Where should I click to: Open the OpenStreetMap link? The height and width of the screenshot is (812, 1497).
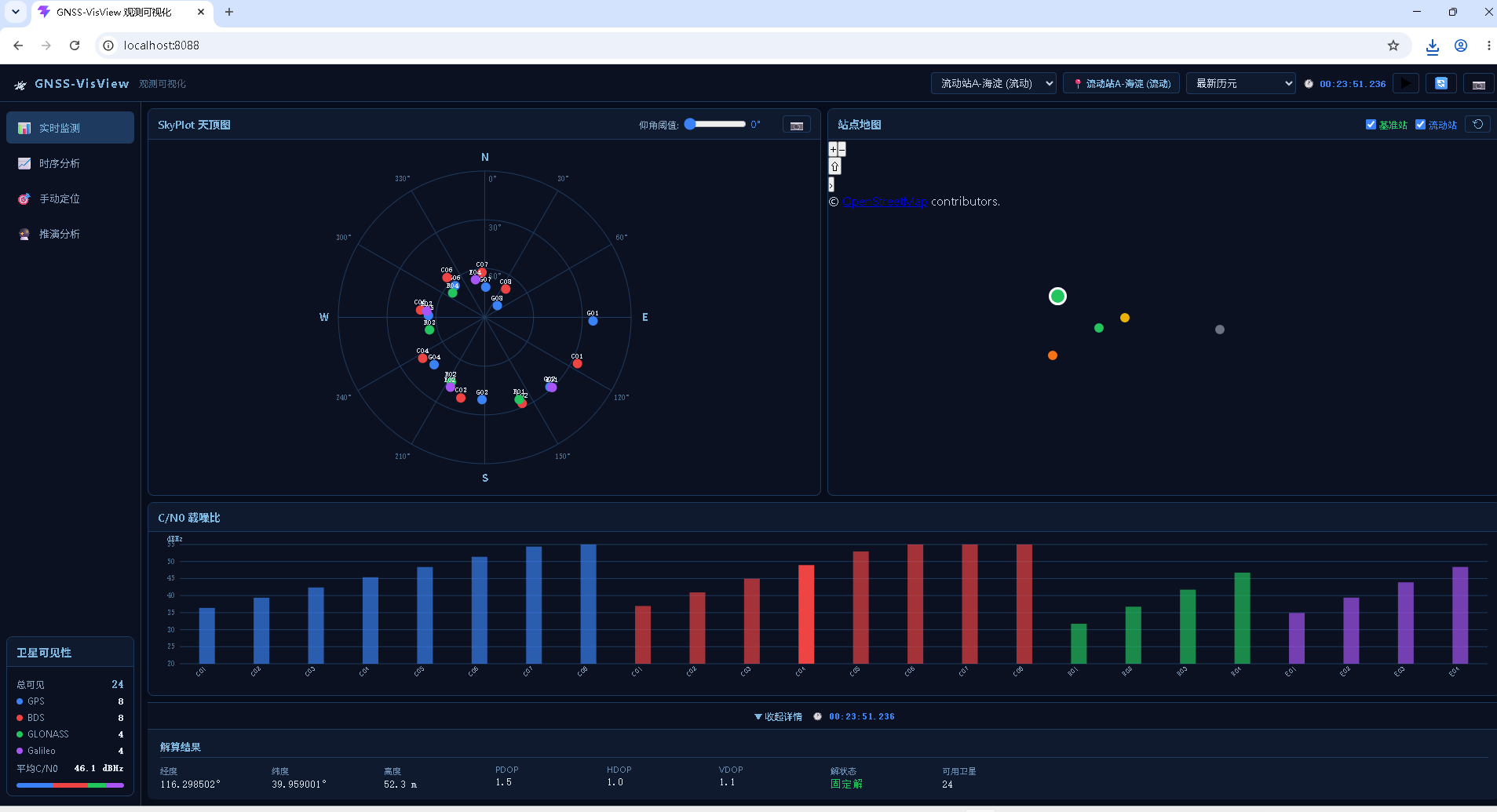click(885, 202)
